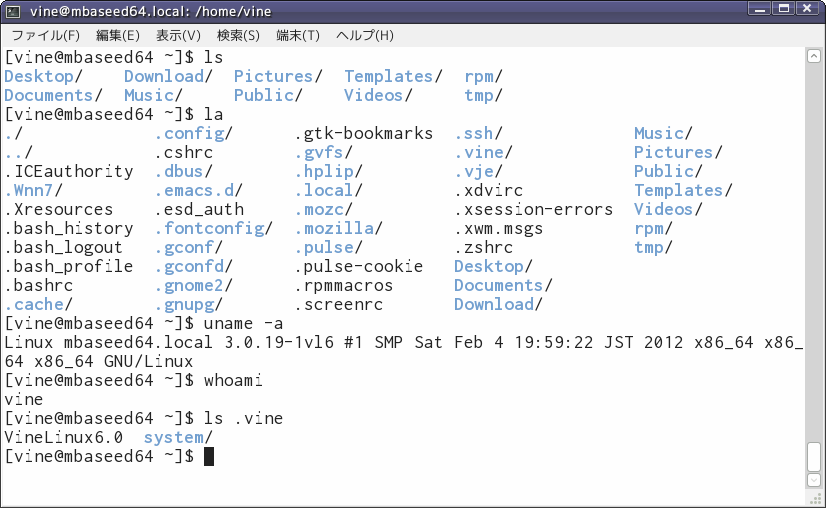This screenshot has width=826, height=508.
Task: Click the .emacs.d directory entry
Action: point(199,191)
